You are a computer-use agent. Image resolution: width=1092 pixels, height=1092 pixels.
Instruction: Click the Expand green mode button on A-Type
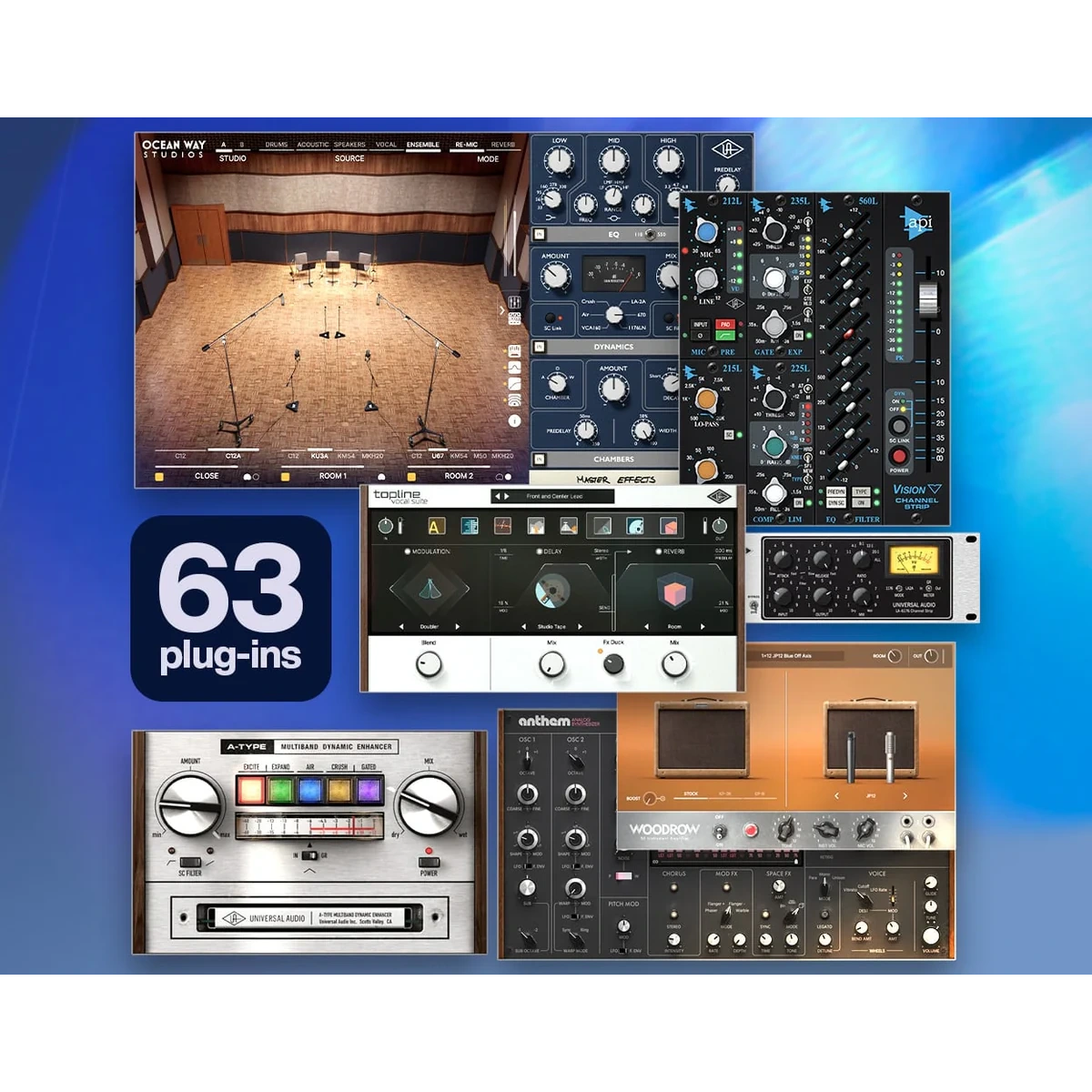(280, 790)
